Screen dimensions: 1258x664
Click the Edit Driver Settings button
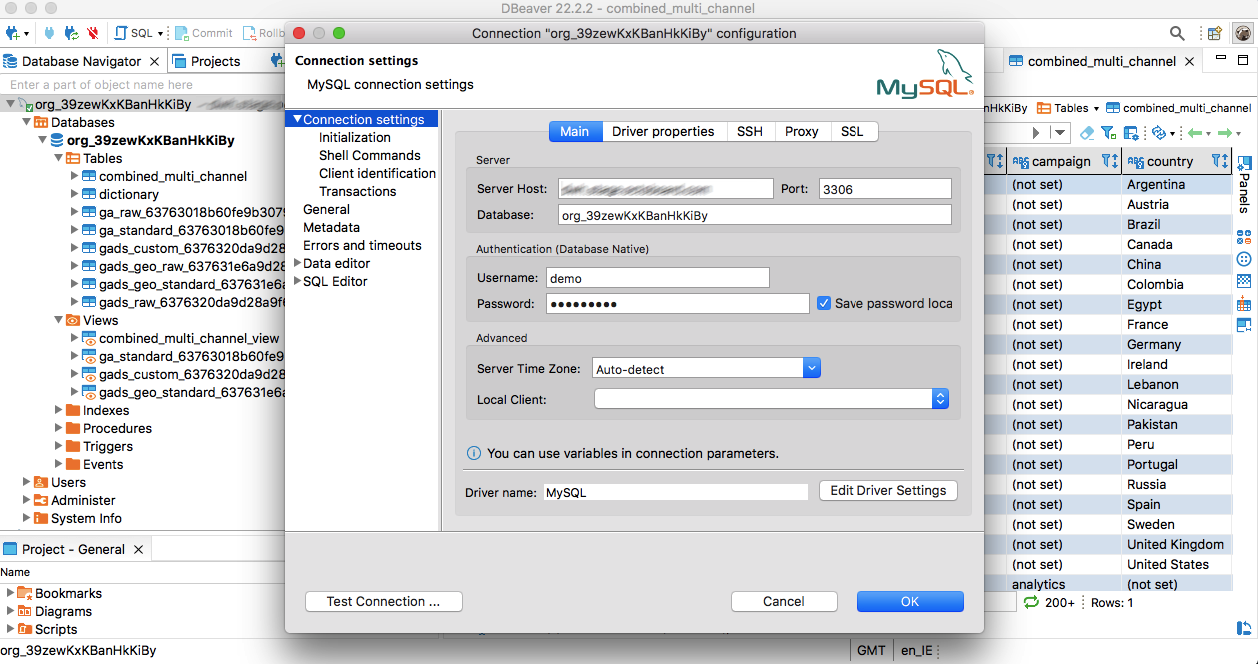pyautogui.click(x=888, y=490)
